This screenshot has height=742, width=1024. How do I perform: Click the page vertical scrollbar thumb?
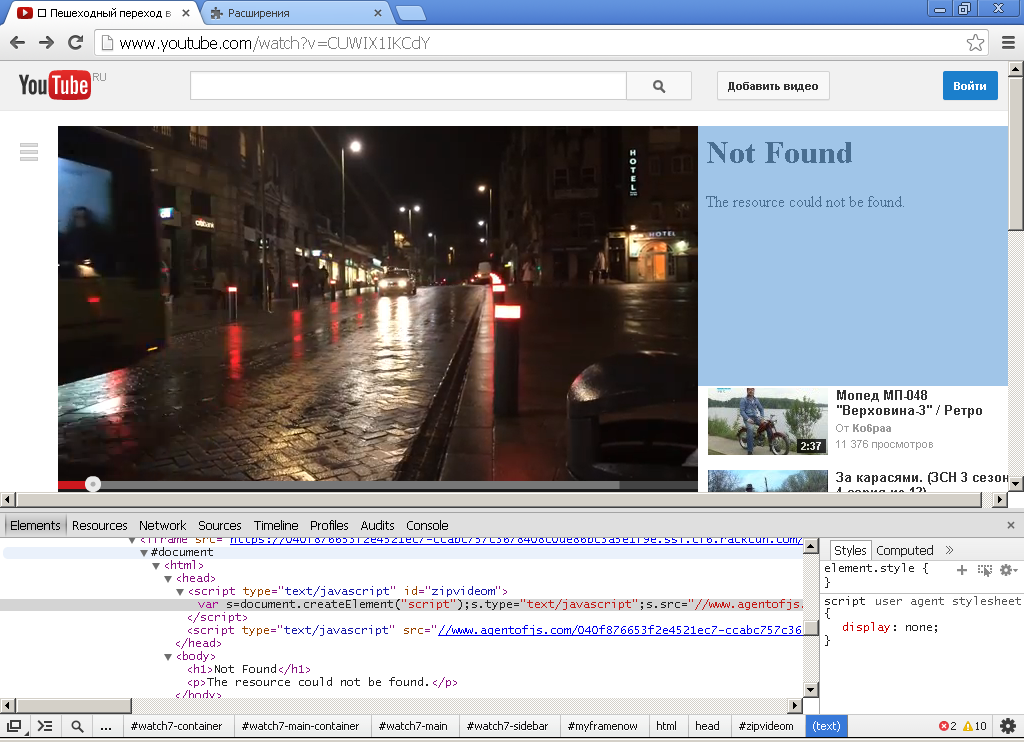point(1016,153)
